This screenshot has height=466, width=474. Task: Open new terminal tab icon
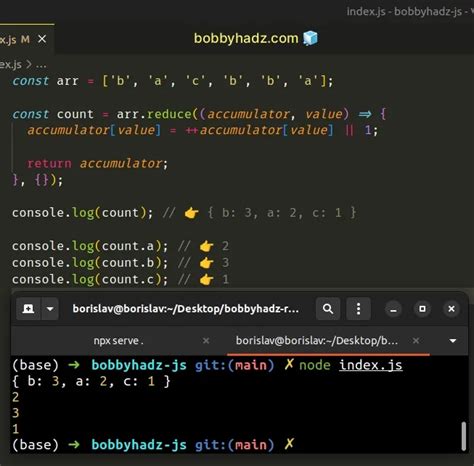[x=28, y=309]
